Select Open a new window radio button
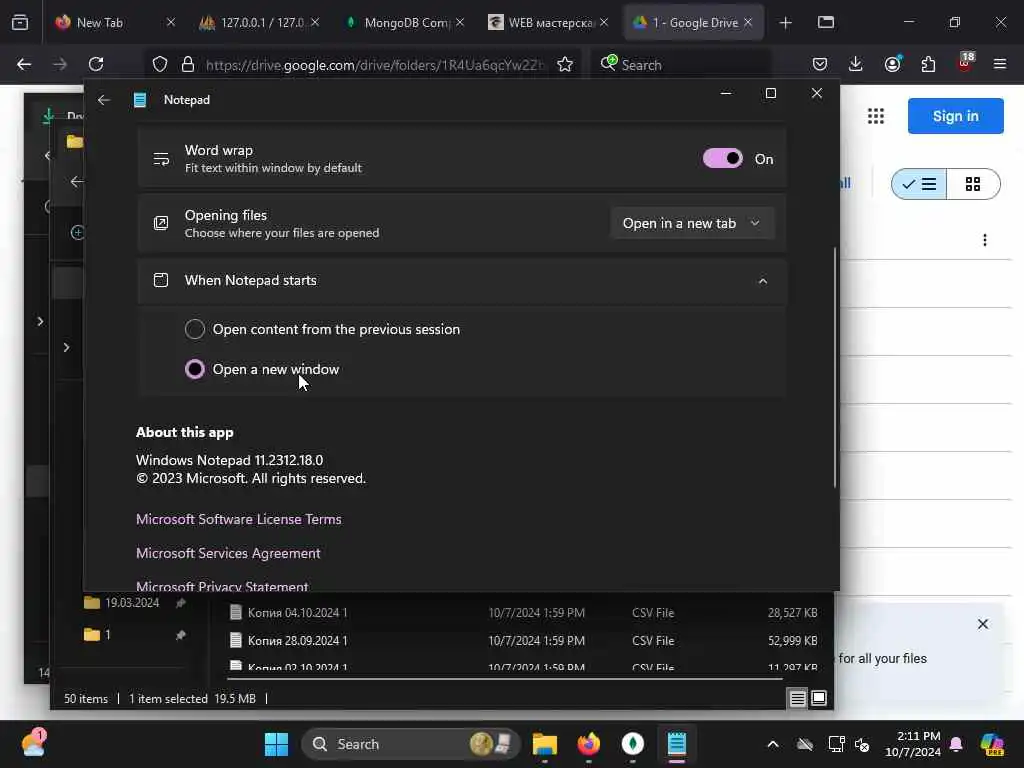This screenshot has height=768, width=1024. 195,369
